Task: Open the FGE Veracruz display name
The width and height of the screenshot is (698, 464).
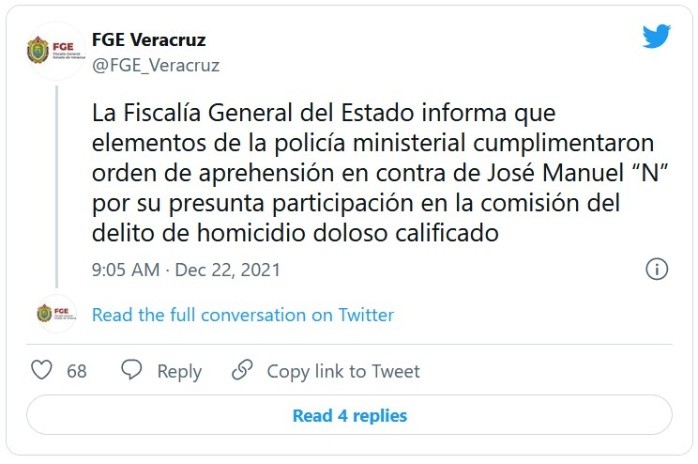Action: (x=149, y=40)
